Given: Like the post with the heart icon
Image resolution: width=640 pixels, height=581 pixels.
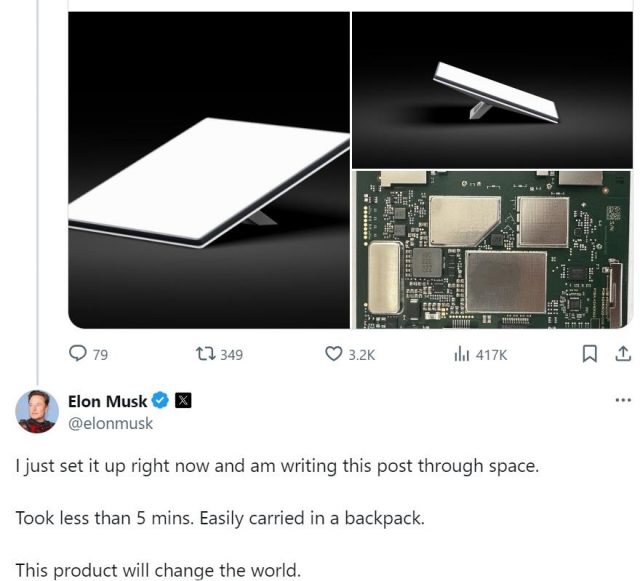Looking at the screenshot, I should click(x=333, y=354).
